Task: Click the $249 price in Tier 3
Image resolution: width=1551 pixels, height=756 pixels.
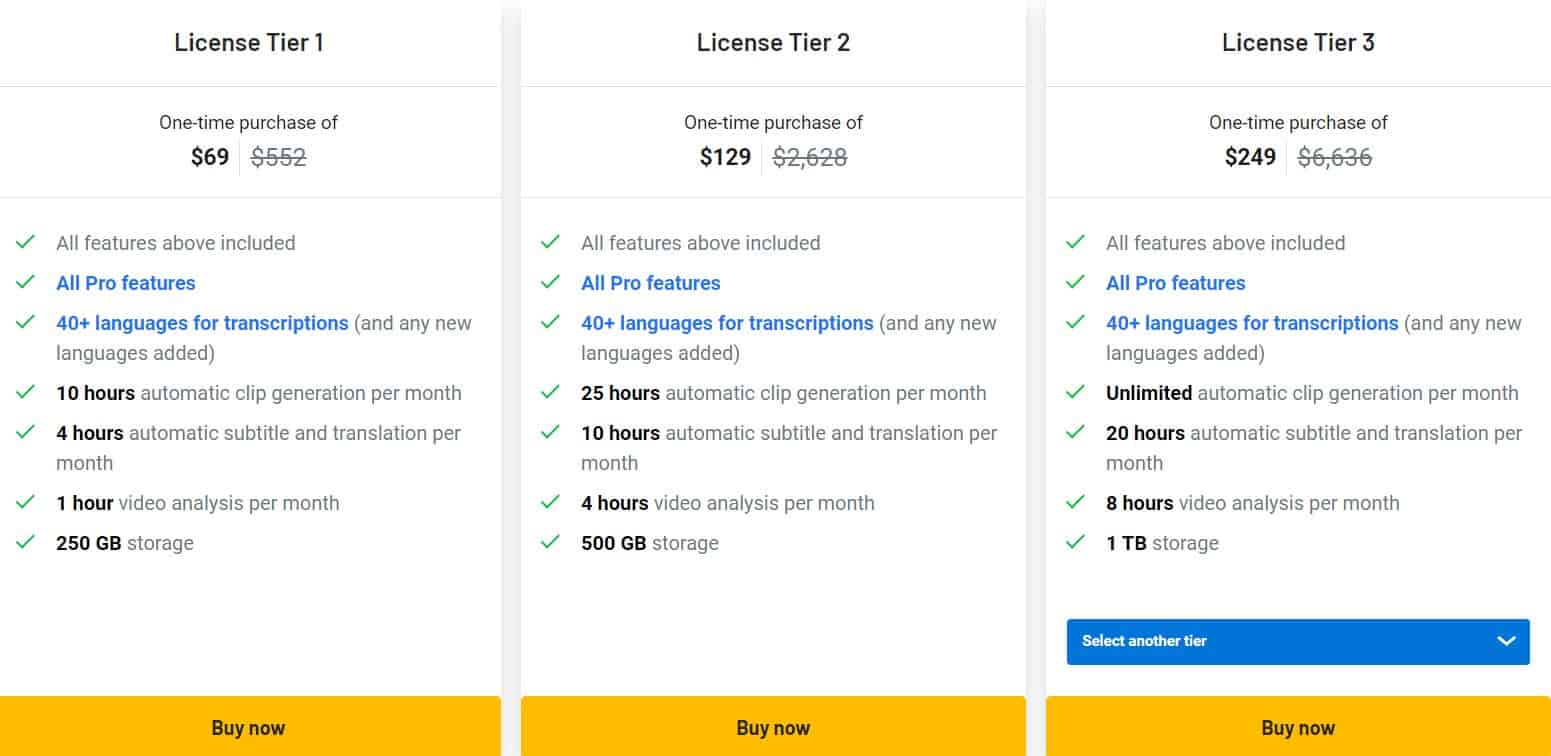Action: pos(1250,157)
